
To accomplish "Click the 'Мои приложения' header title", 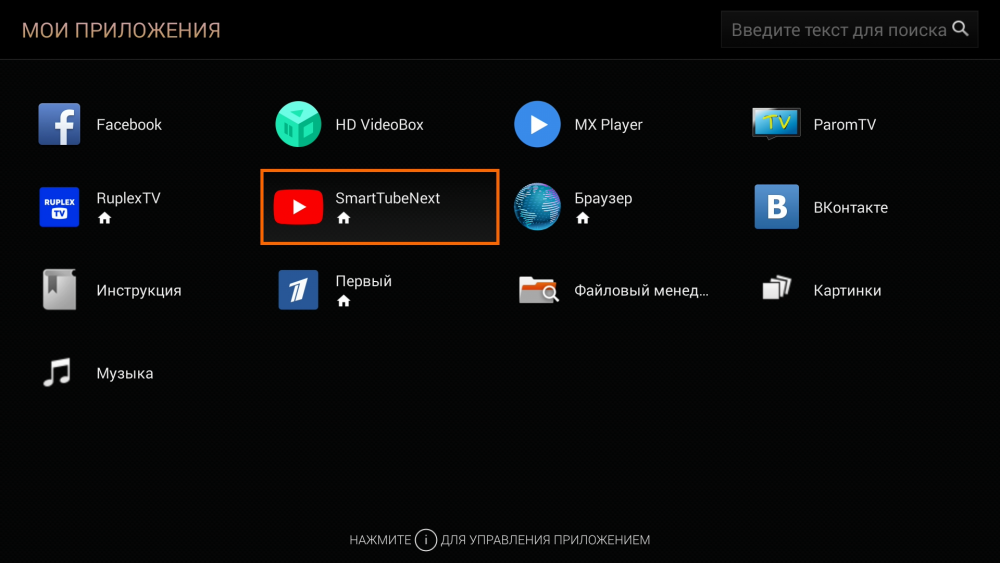I will 121,30.
